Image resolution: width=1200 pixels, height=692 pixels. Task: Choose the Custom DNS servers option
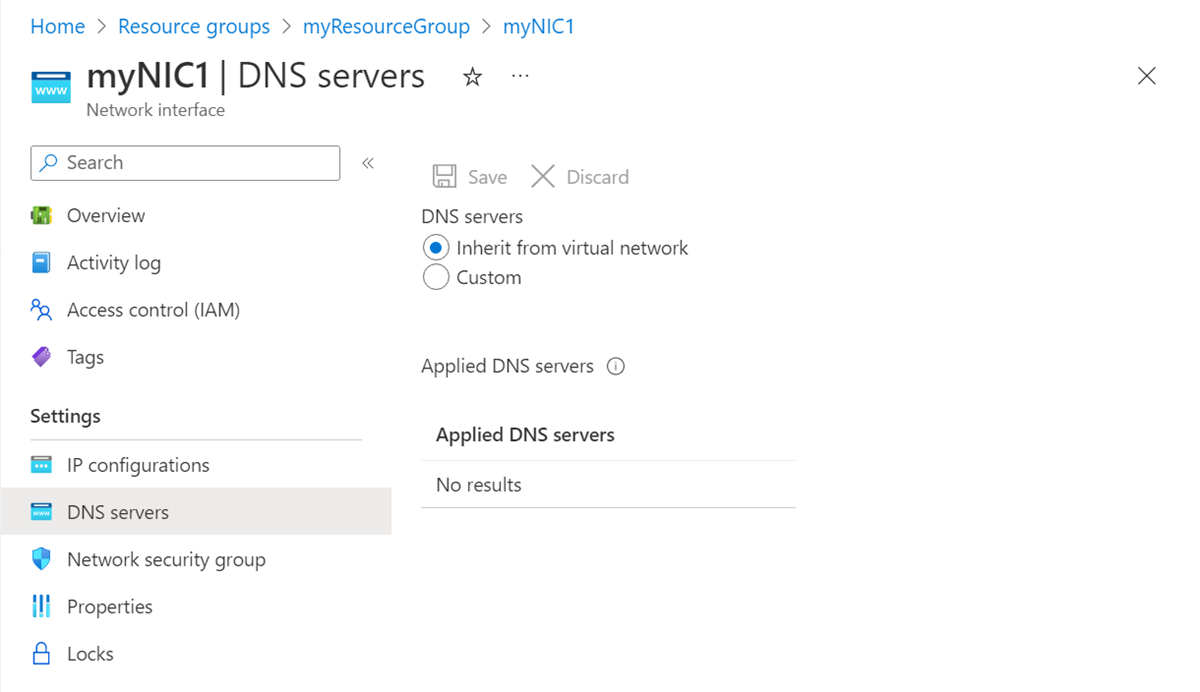436,277
